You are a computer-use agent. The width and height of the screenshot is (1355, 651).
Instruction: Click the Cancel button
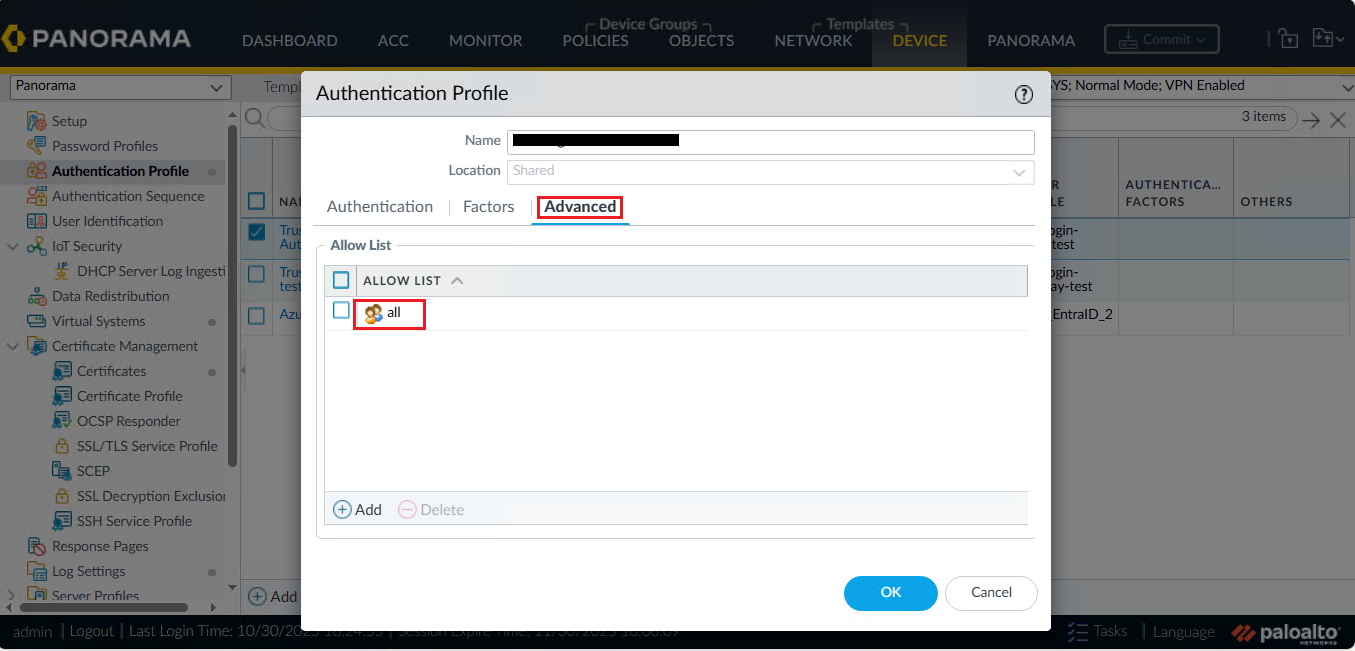coord(991,593)
